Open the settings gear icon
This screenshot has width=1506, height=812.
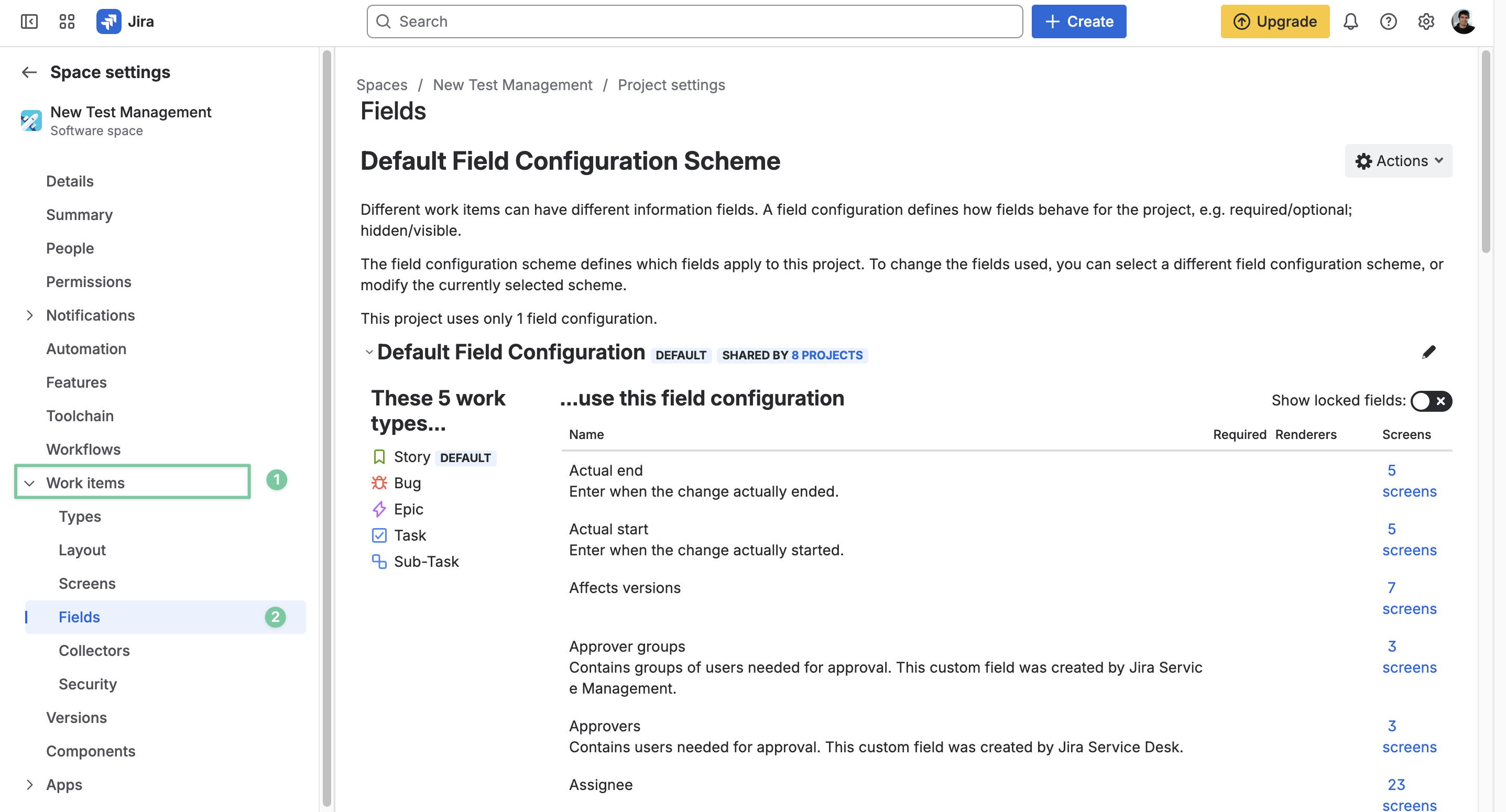pyautogui.click(x=1426, y=21)
